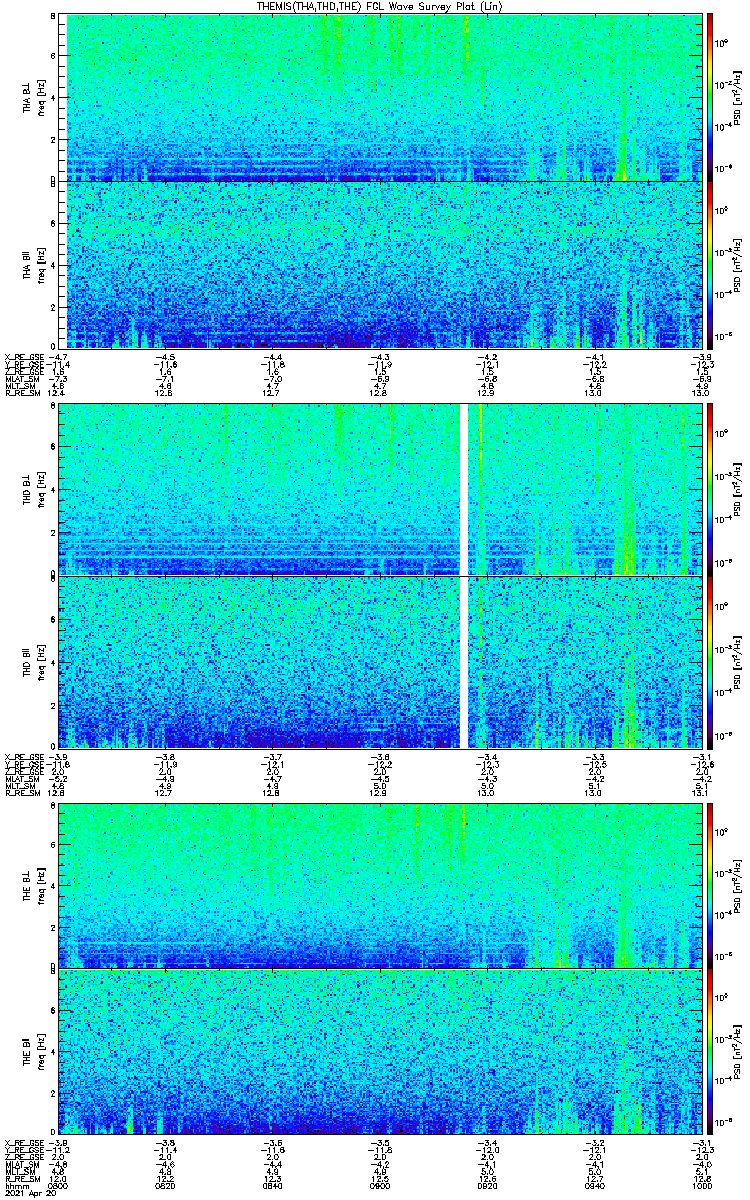Click the 'THD B∥ freq [Hz]' axis label
Viewport: 750px width, 1200px height.
(x=34, y=662)
